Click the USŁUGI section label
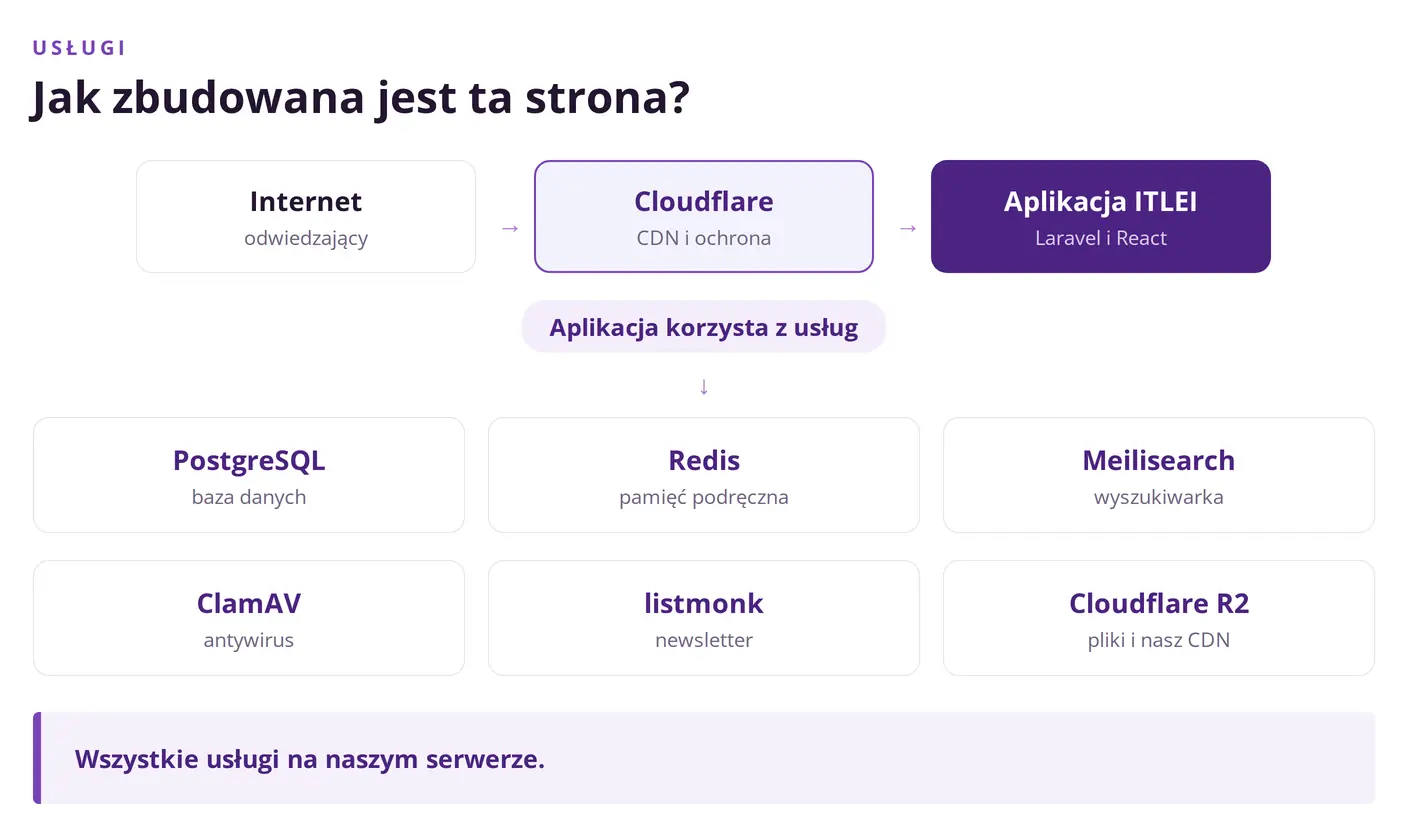This screenshot has width=1408, height=838. pyautogui.click(x=79, y=48)
